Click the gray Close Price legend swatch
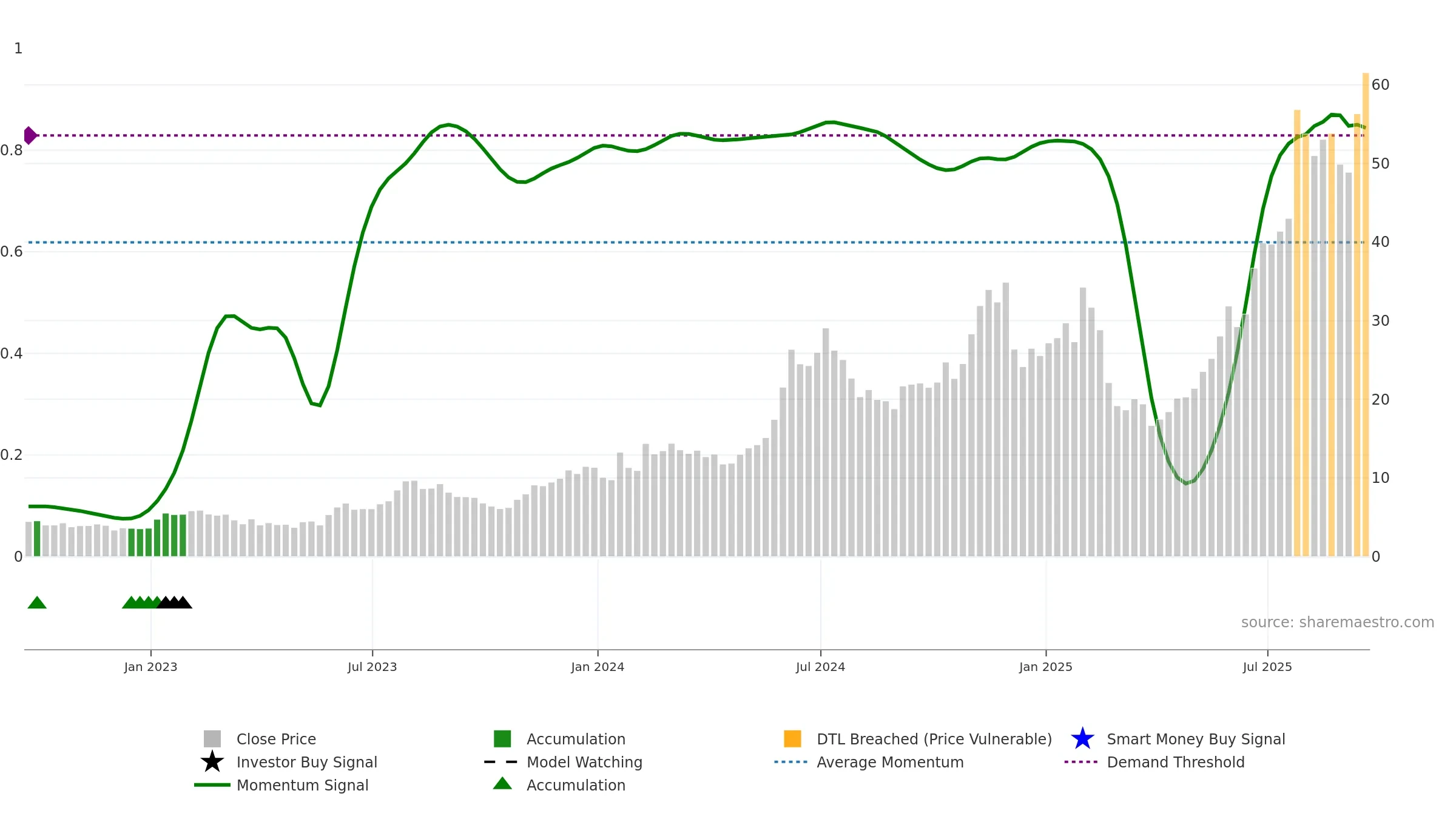 tap(212, 739)
